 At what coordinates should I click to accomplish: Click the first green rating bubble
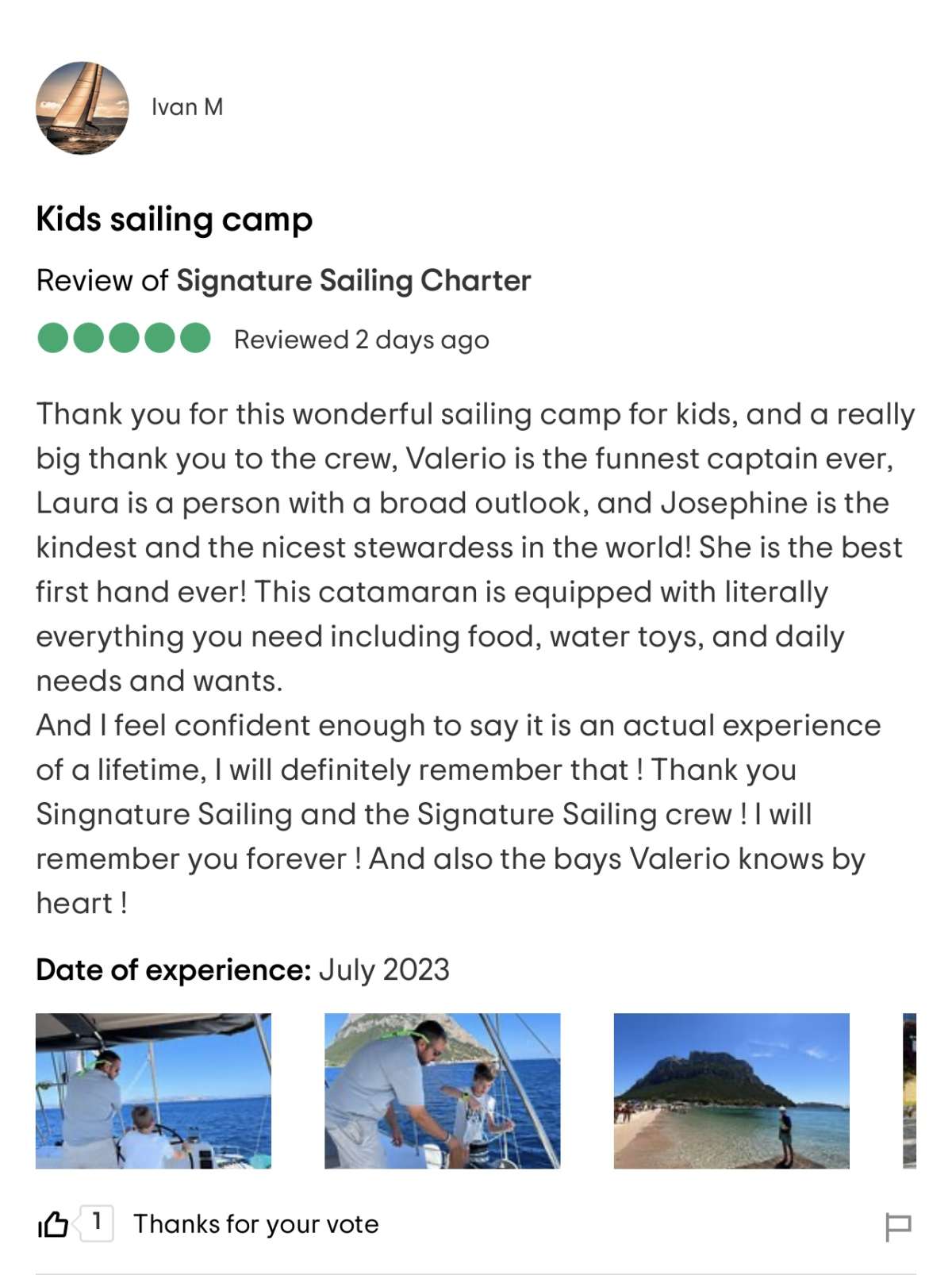pos(52,338)
